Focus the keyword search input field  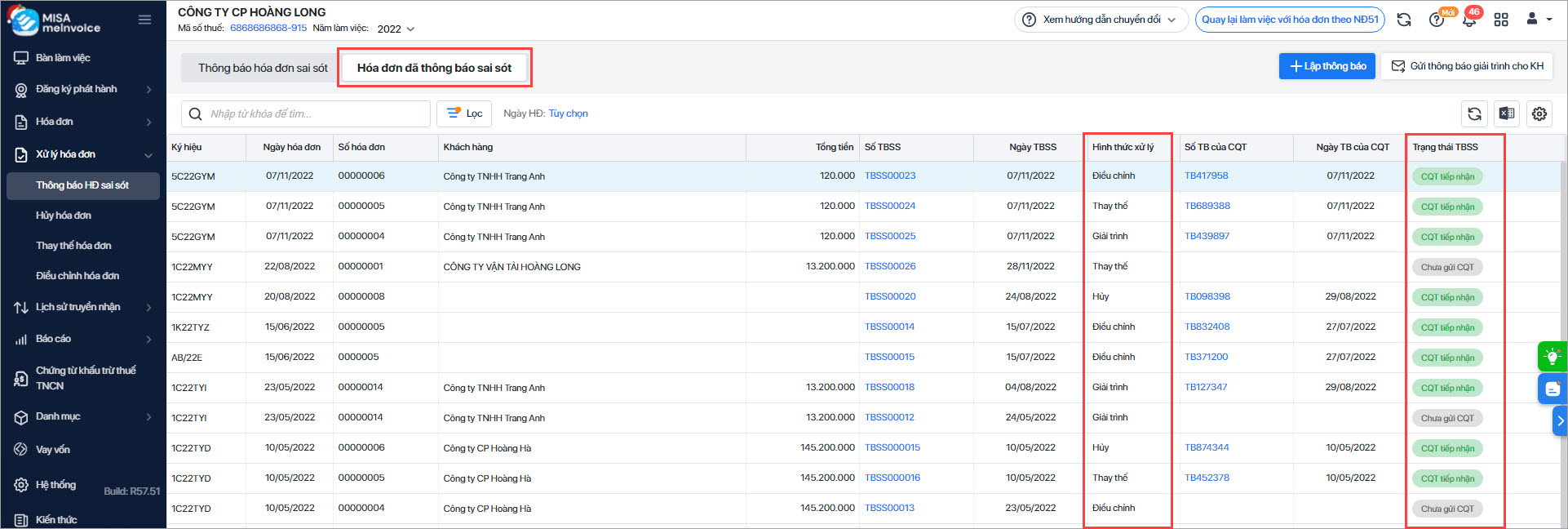click(x=314, y=113)
